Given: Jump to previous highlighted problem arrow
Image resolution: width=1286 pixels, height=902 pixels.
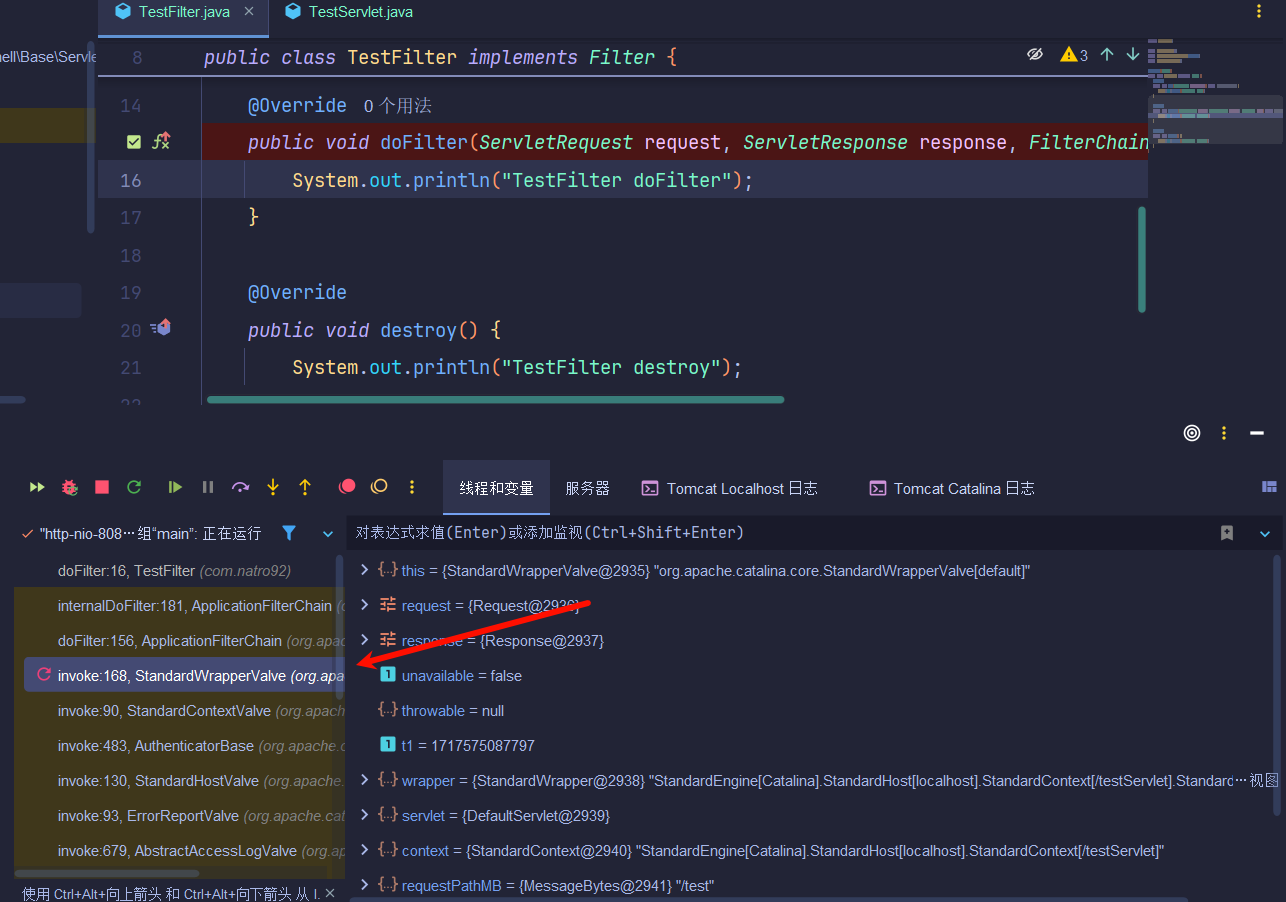Looking at the screenshot, I should click(1107, 54).
